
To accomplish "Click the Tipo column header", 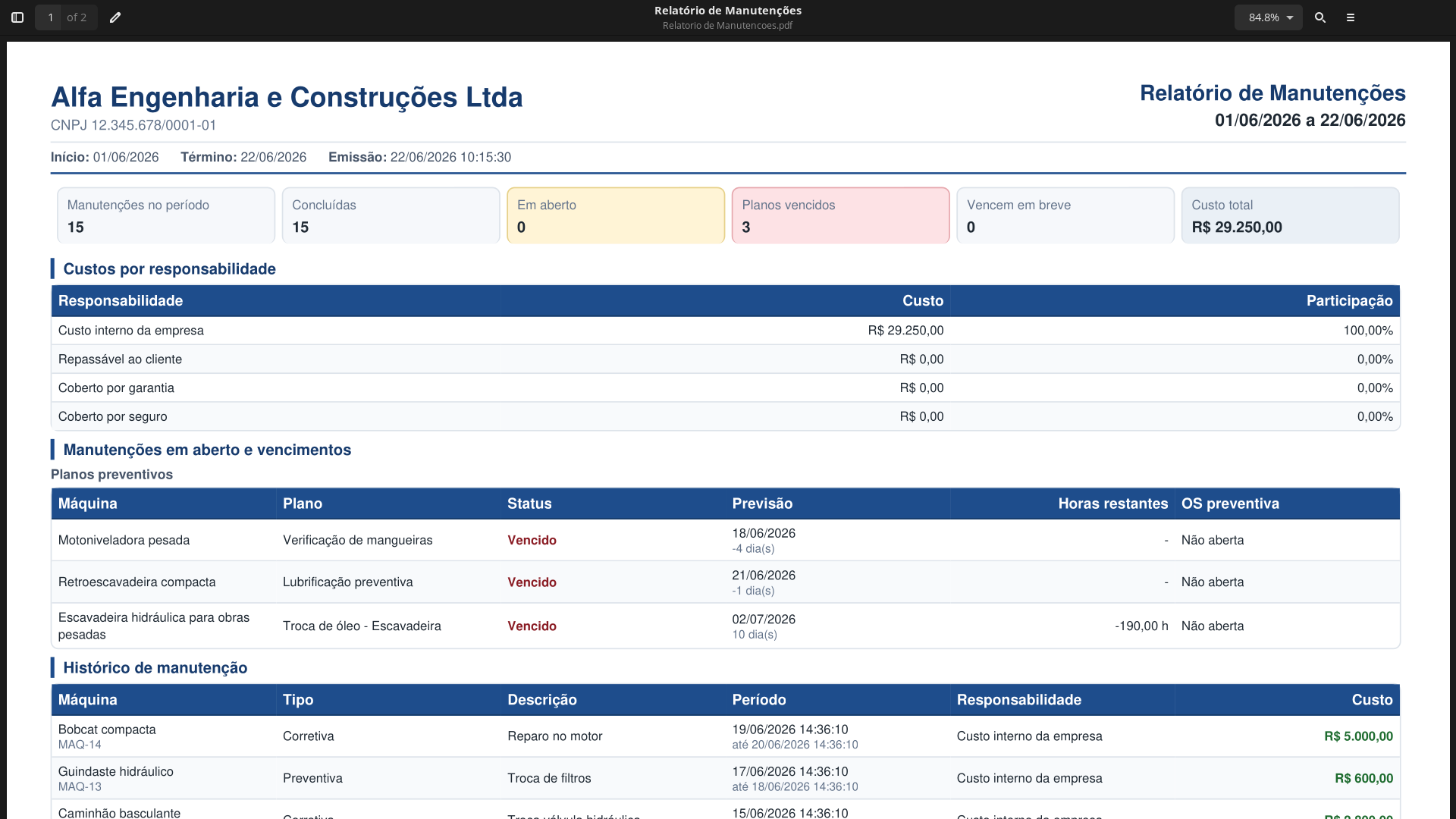I will click(298, 700).
